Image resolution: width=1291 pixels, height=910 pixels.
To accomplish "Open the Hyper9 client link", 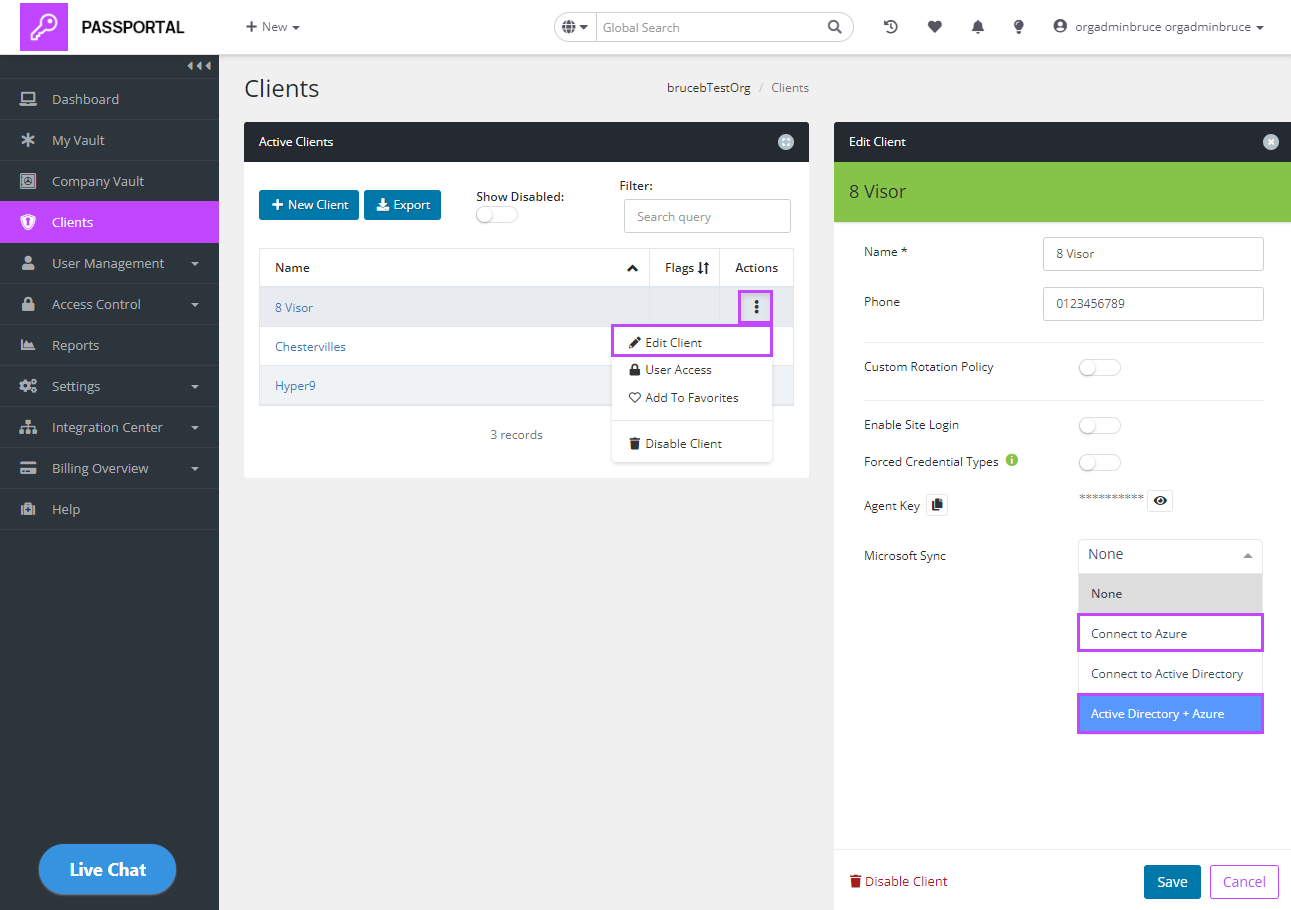I will click(x=295, y=386).
